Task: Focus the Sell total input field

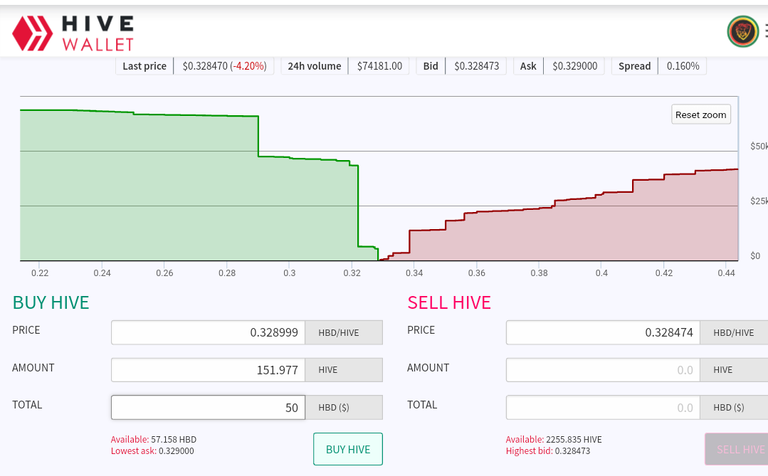Action: [603, 407]
